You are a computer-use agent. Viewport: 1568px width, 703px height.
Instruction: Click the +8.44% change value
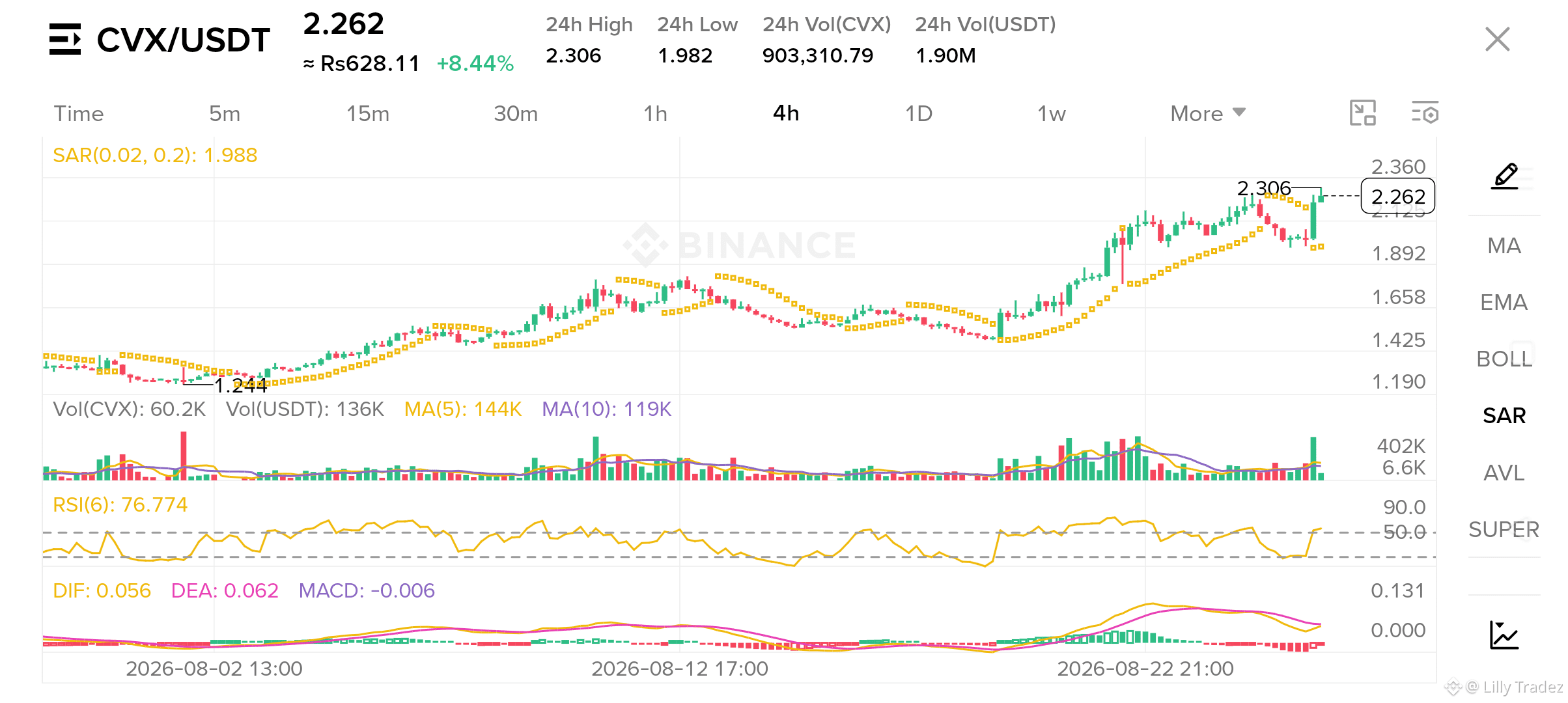coord(475,64)
